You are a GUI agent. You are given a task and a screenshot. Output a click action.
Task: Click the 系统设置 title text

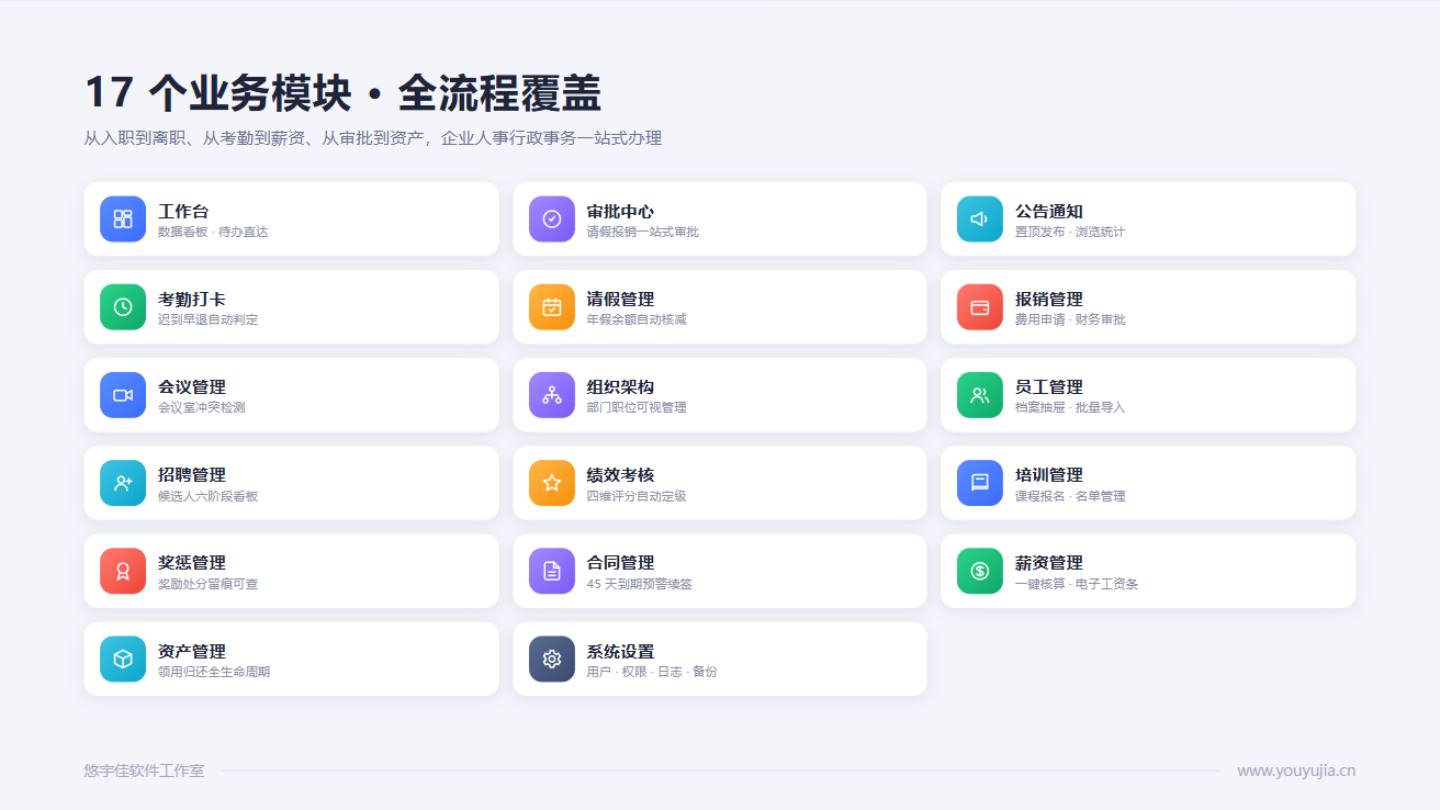click(620, 651)
